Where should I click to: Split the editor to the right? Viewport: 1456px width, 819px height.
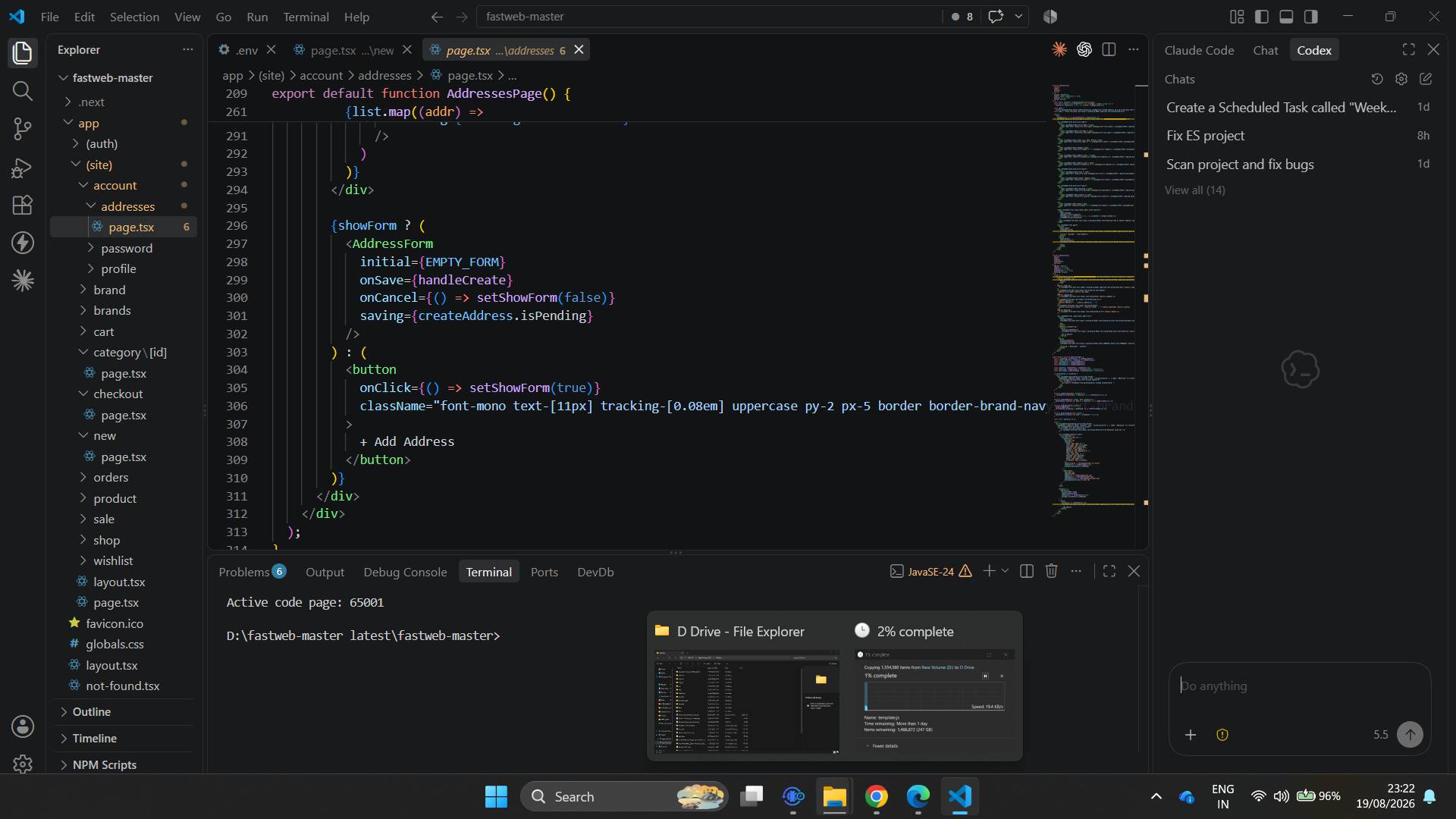(x=1109, y=50)
